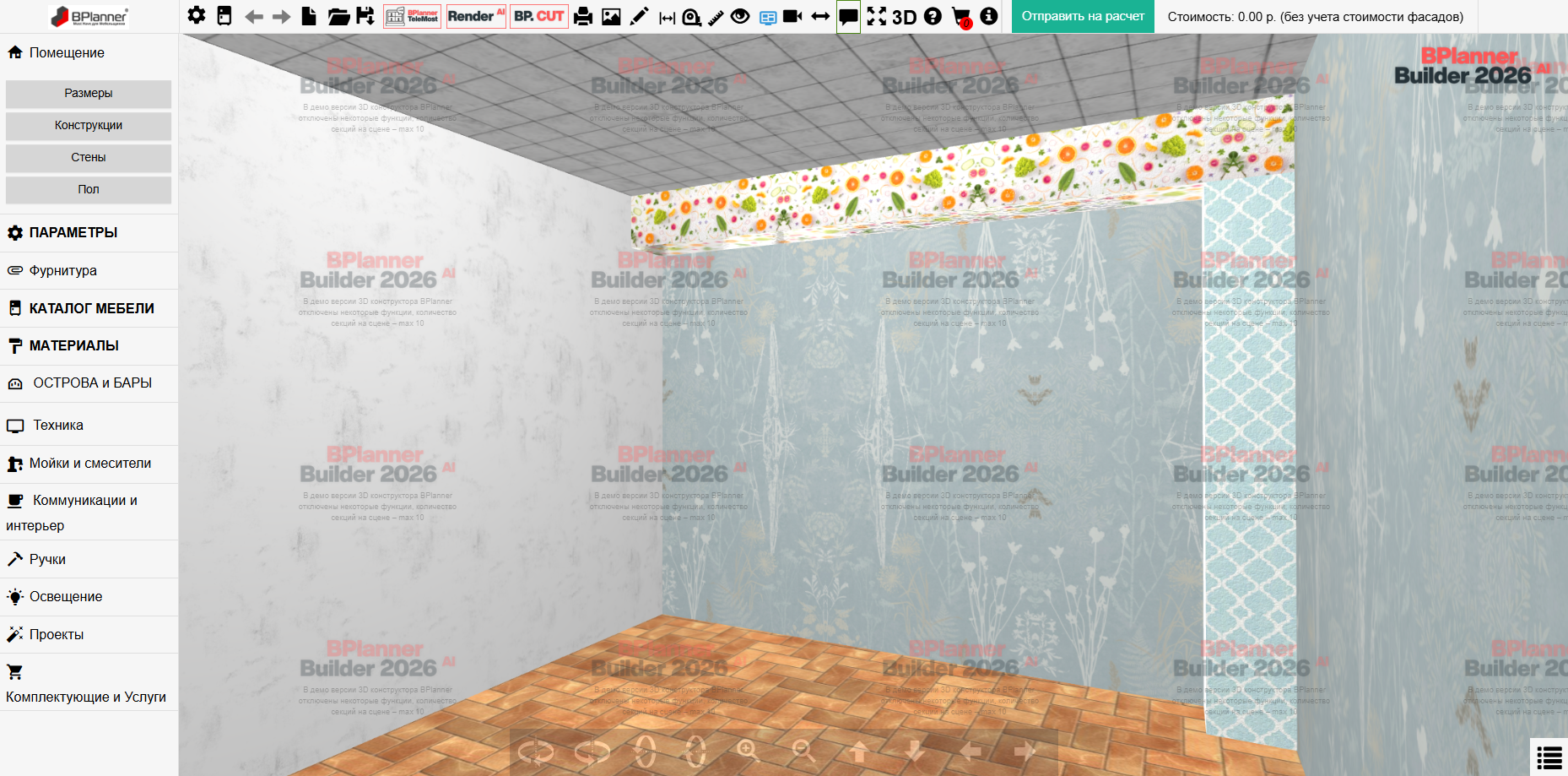Image resolution: width=1568 pixels, height=776 pixels.
Task: Click the horizontal double-arrow icon
Action: [820, 16]
